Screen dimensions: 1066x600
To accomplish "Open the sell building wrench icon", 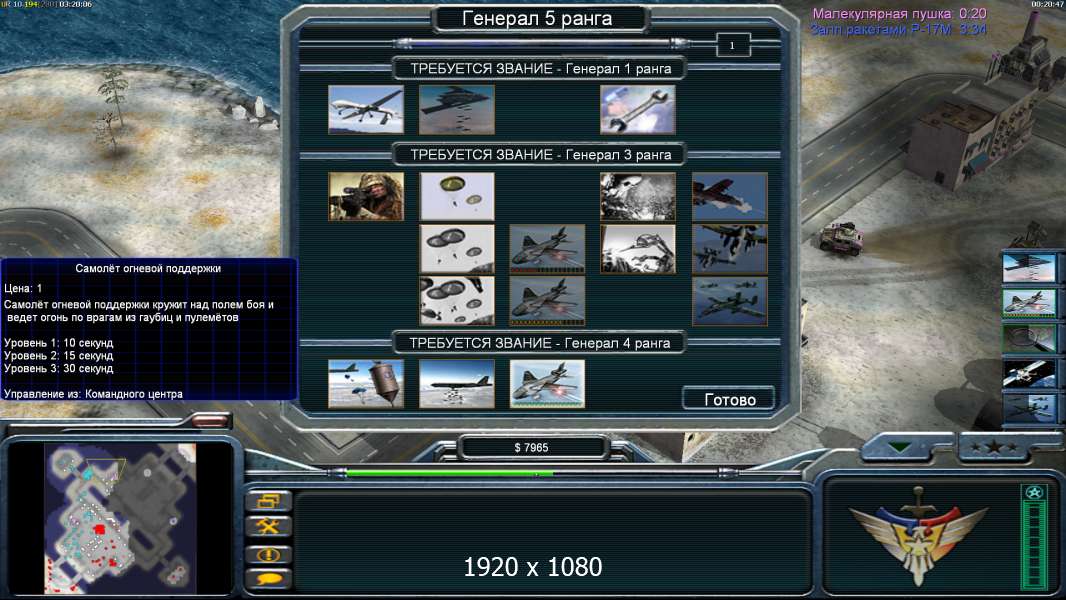I will coord(268,527).
